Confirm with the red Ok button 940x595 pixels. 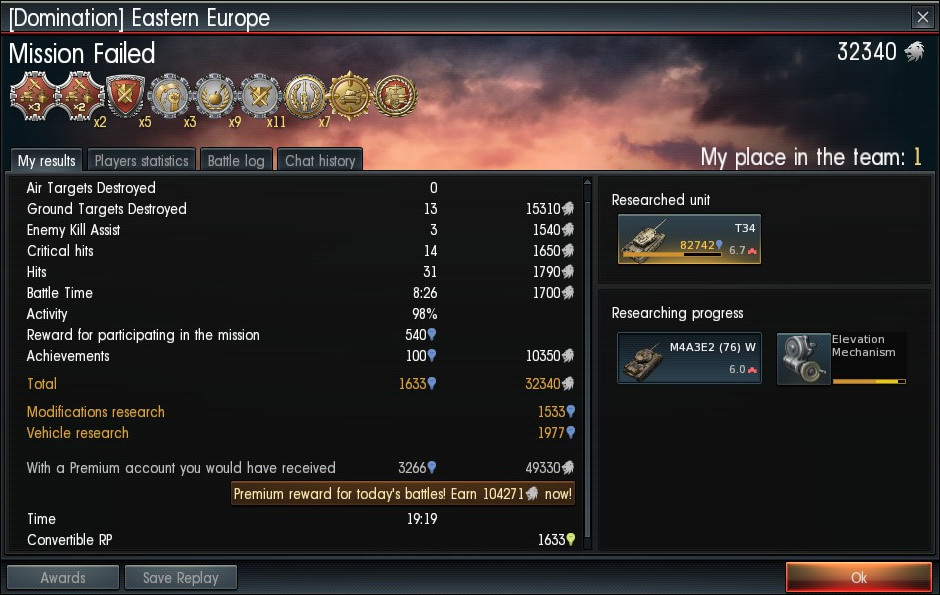click(x=858, y=578)
